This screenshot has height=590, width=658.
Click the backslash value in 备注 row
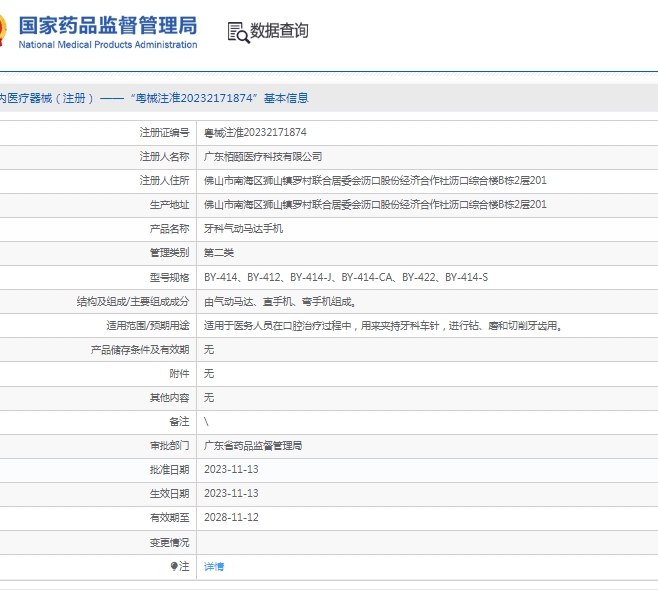[x=206, y=422]
